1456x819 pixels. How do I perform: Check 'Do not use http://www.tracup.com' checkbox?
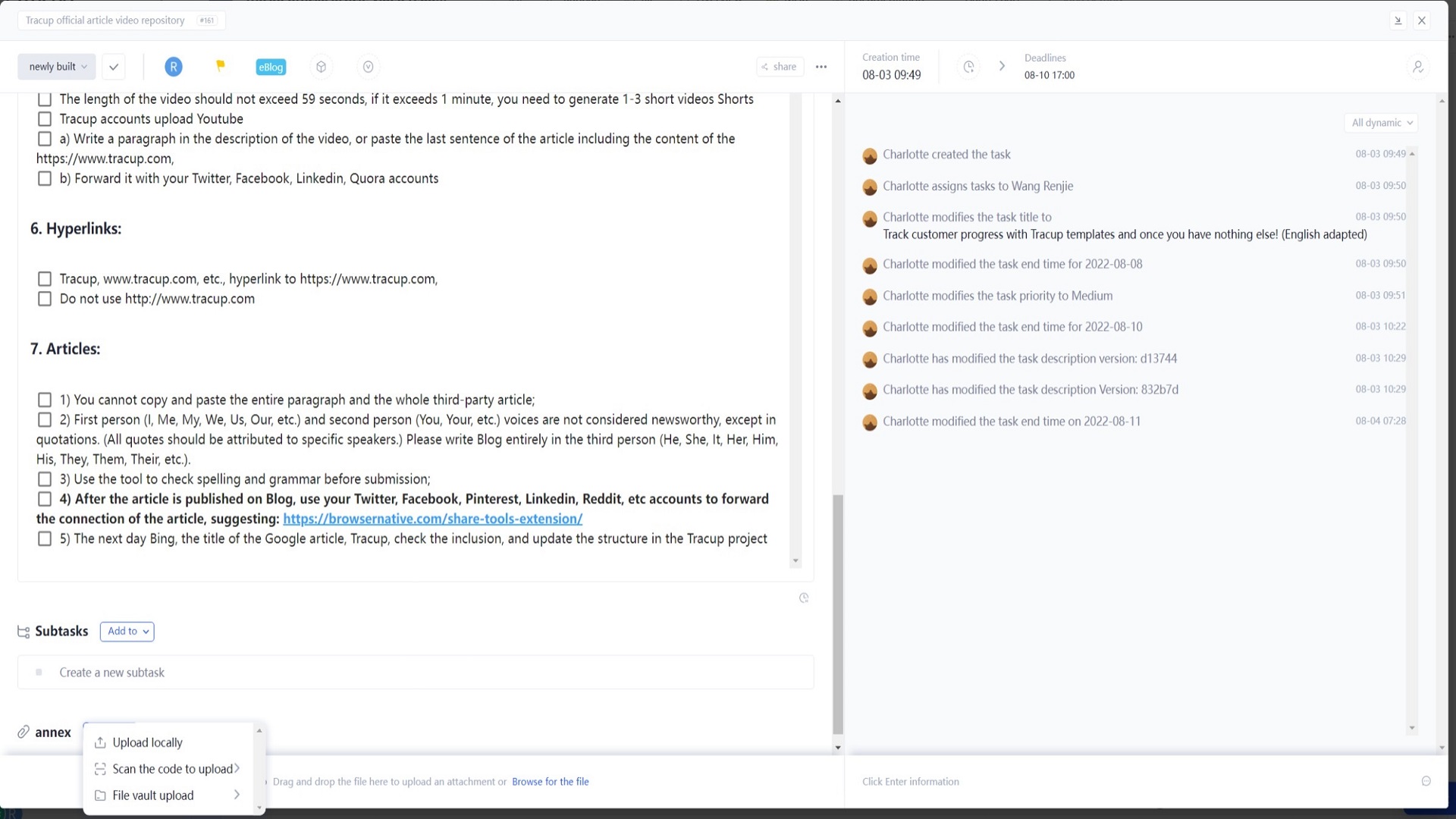(45, 299)
